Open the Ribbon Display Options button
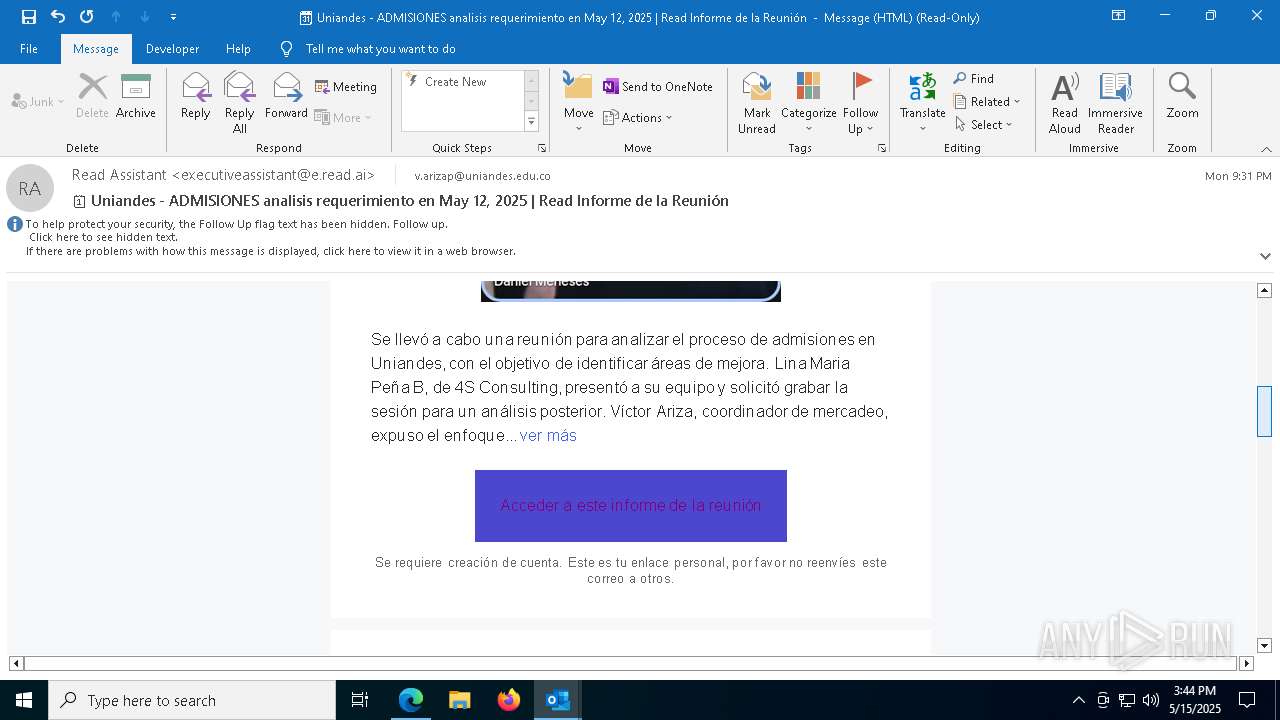 pyautogui.click(x=1119, y=16)
